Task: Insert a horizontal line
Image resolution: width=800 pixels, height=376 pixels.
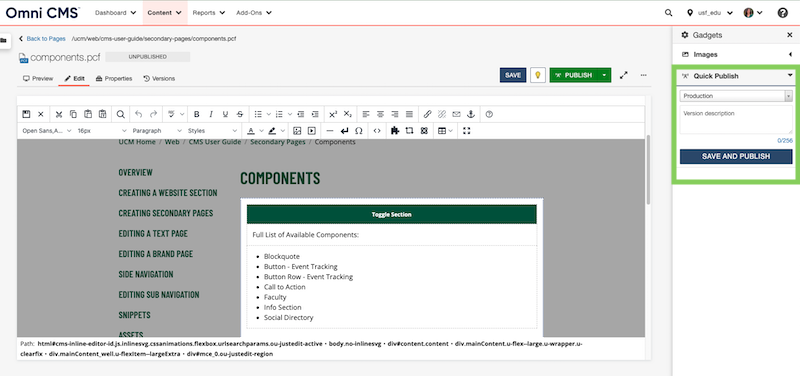Action: pyautogui.click(x=330, y=131)
